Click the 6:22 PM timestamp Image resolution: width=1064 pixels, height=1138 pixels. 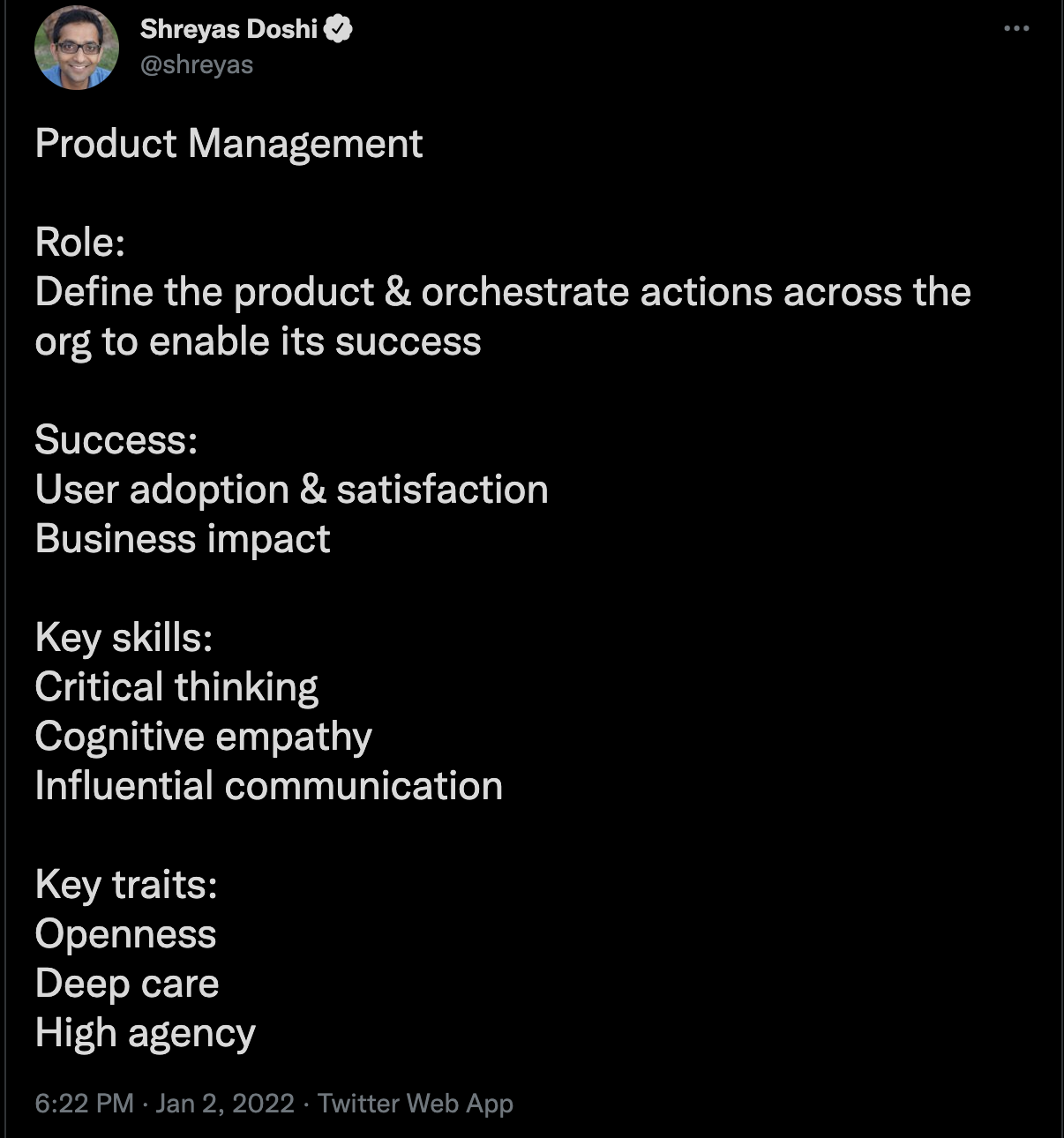pos(85,1103)
